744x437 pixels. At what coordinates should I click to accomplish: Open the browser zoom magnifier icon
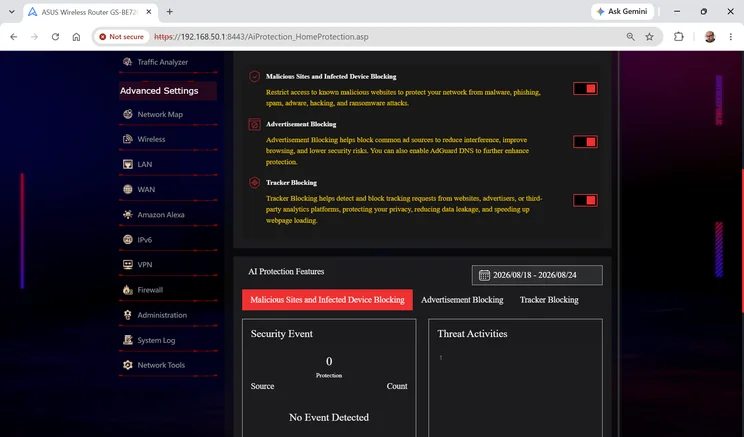(631, 37)
